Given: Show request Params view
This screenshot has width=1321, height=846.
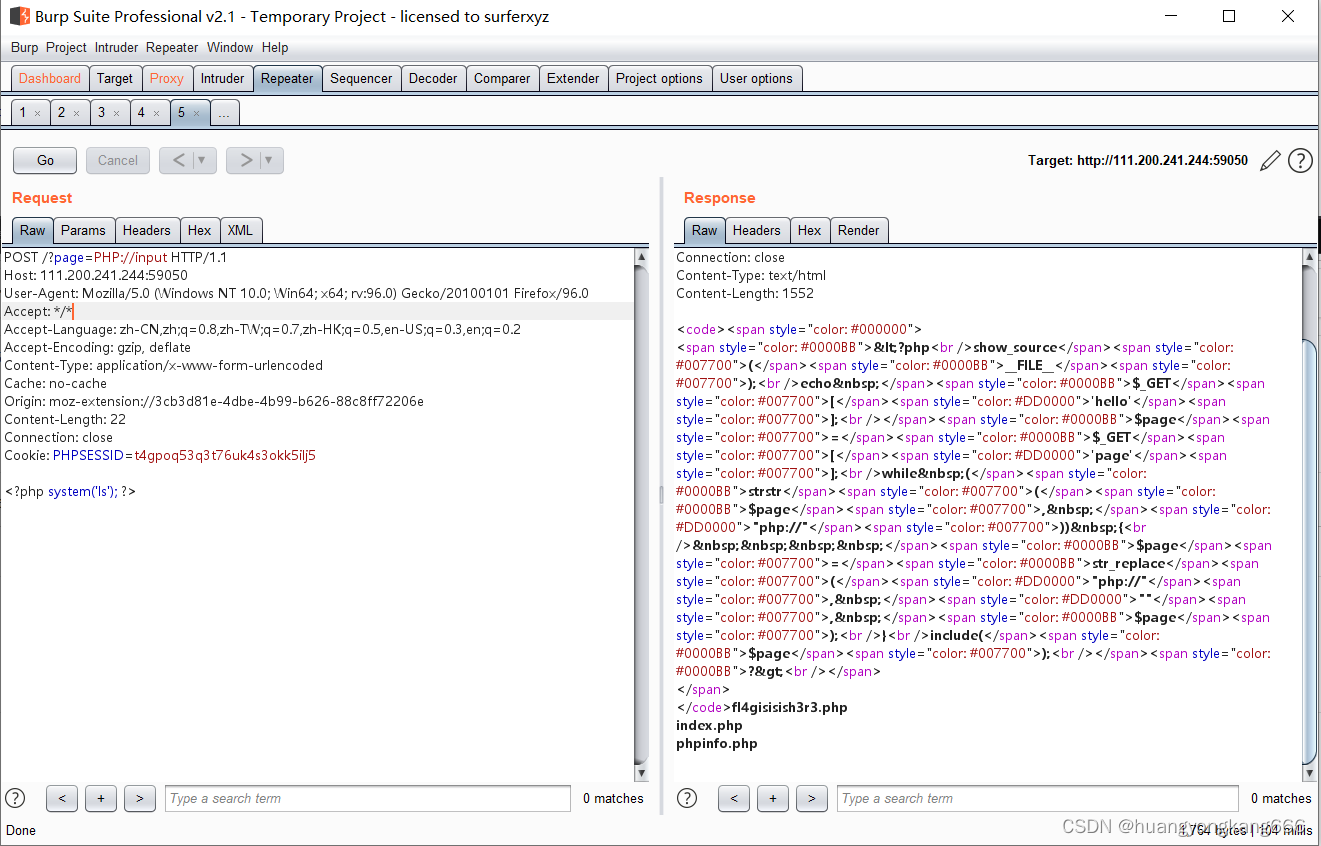Looking at the screenshot, I should pyautogui.click(x=83, y=230).
